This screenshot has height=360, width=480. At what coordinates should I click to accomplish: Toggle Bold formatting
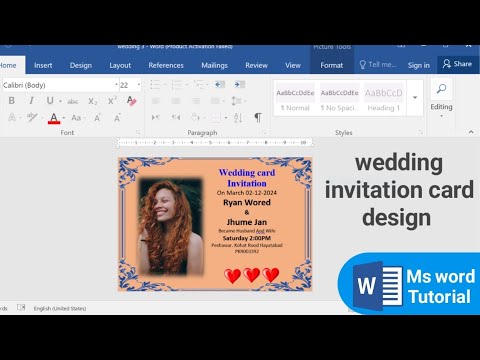(12, 100)
